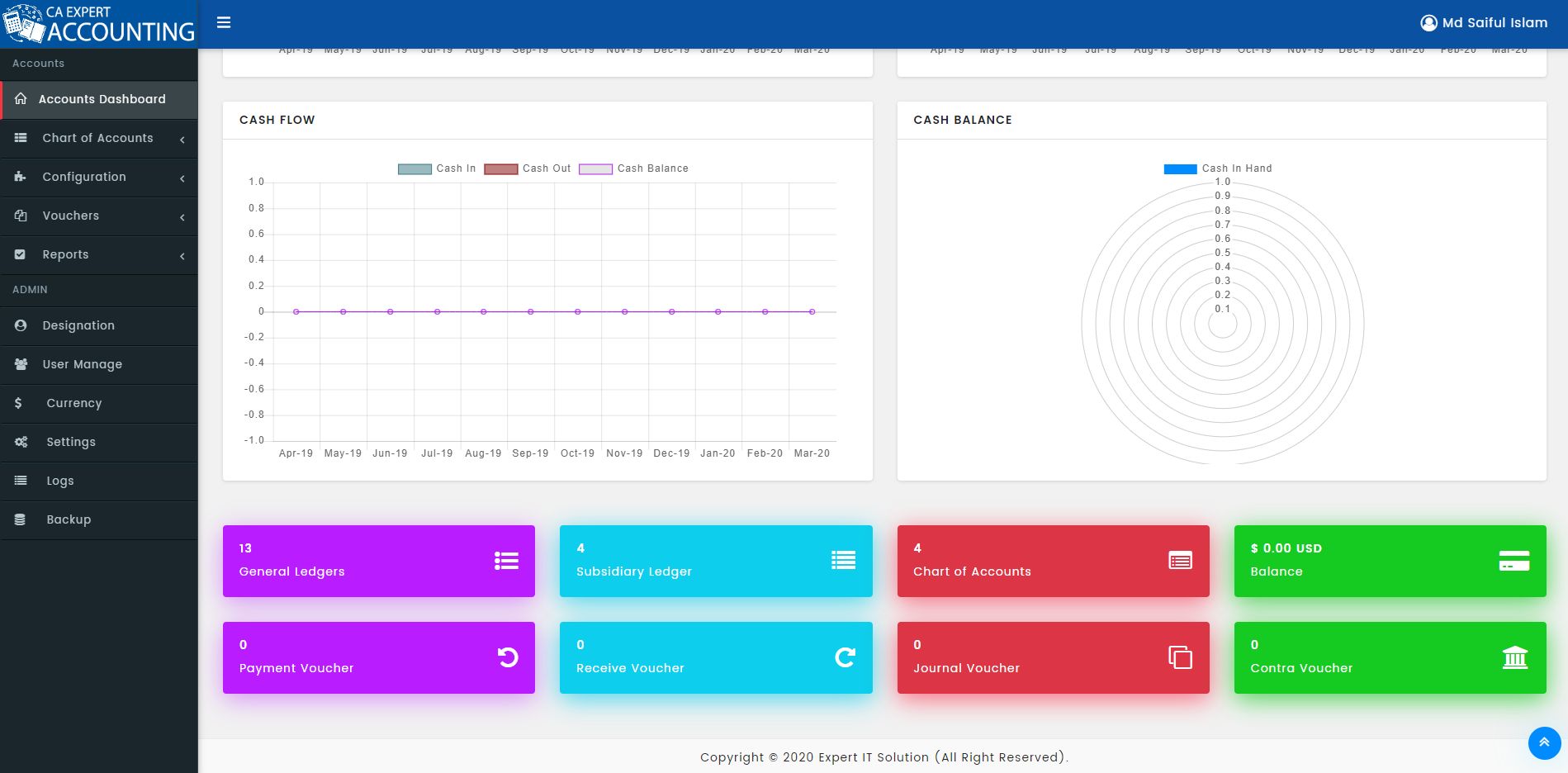This screenshot has height=773, width=1568.
Task: Click the credit card icon on Balance card
Action: click(x=1514, y=561)
